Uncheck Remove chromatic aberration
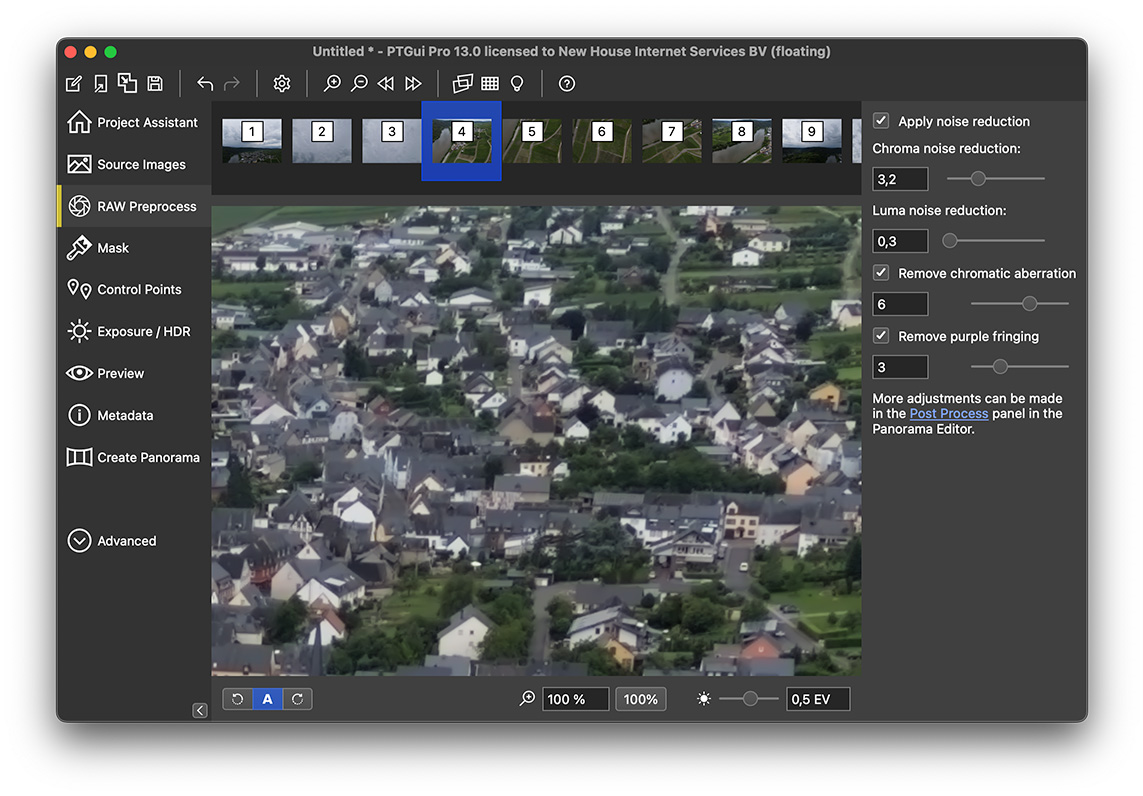1143x796 pixels. tap(881, 273)
